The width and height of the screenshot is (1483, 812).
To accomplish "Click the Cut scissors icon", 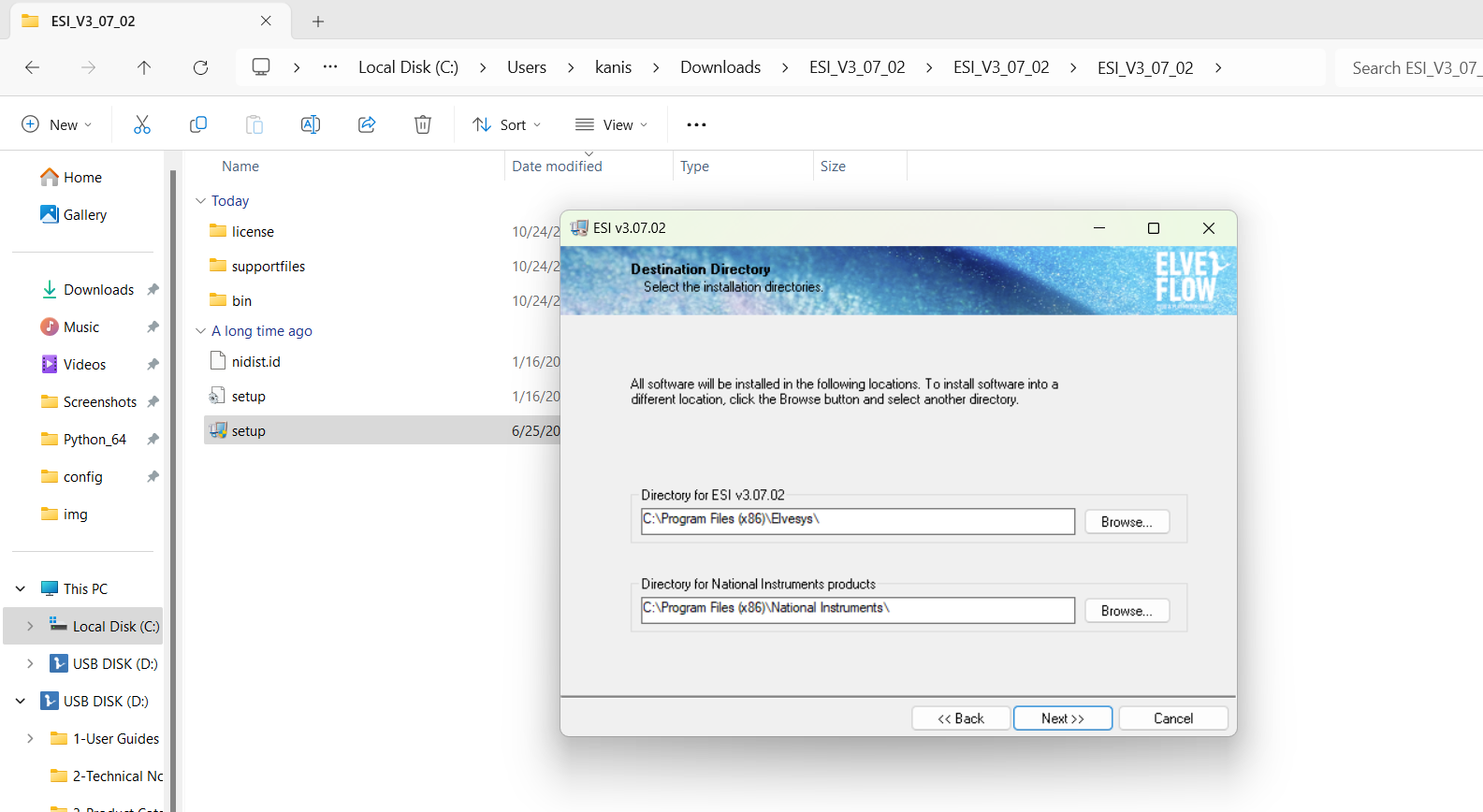I will coord(142,124).
